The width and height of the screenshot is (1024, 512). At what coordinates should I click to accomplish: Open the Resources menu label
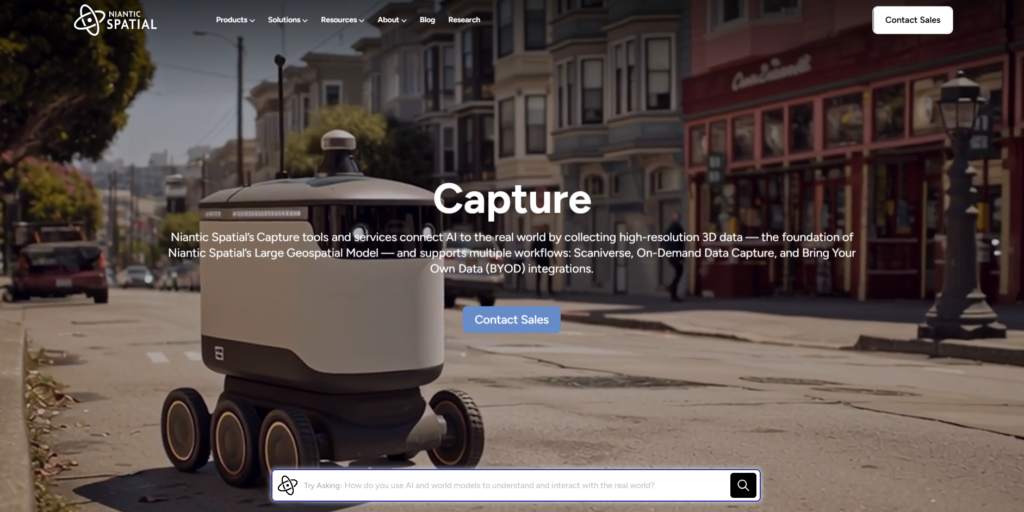339,20
